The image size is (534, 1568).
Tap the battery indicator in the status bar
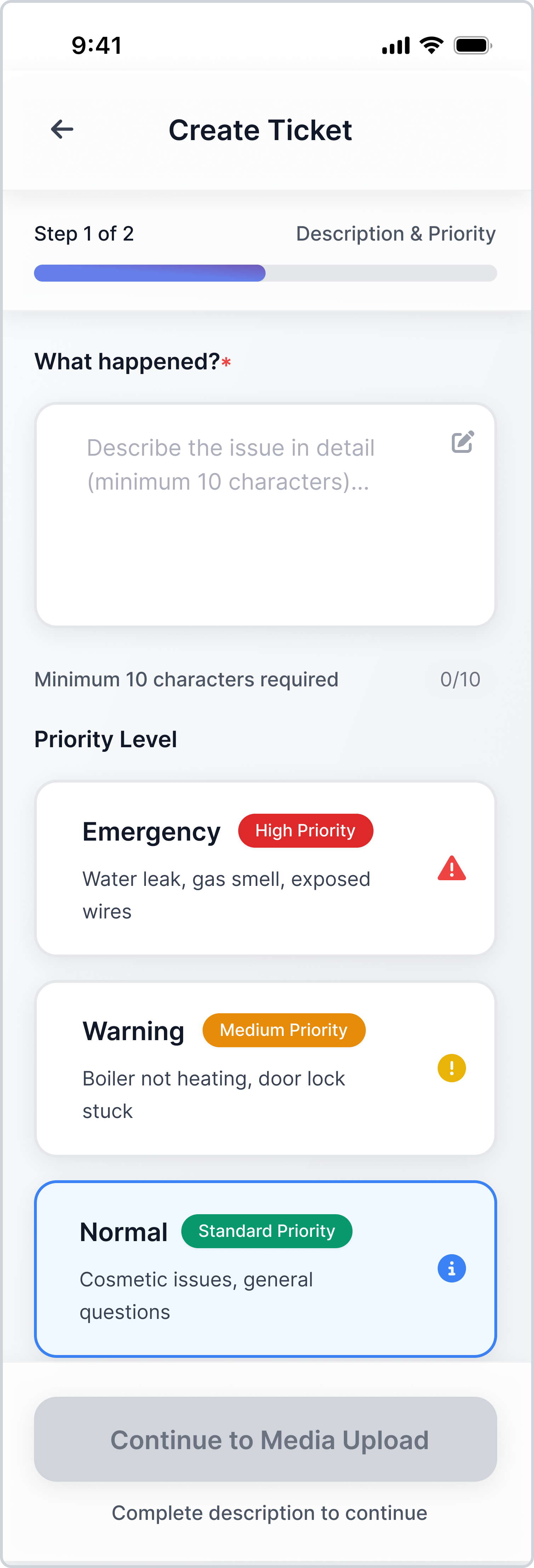click(472, 44)
